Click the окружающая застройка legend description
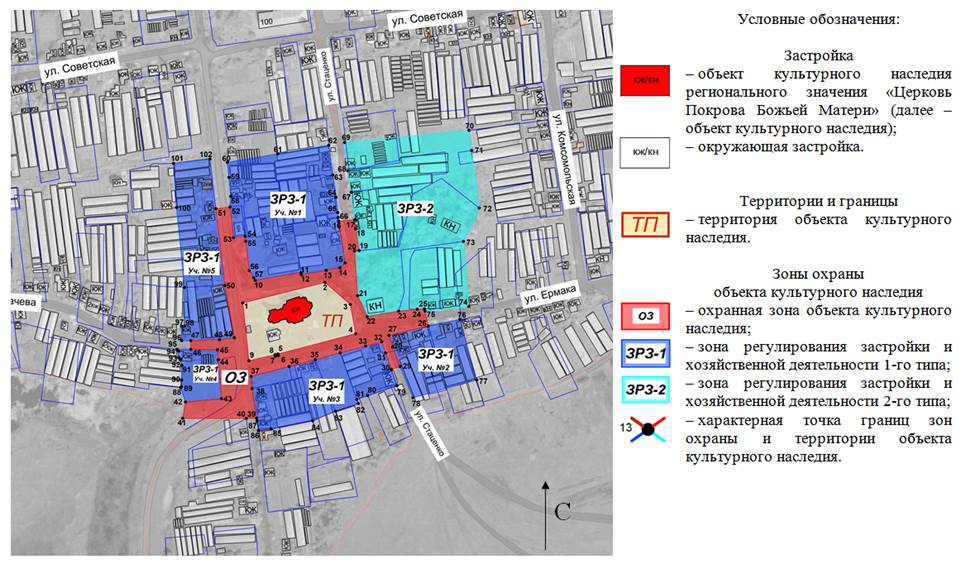Image resolution: width=971 pixels, height=564 pixels. [x=775, y=147]
